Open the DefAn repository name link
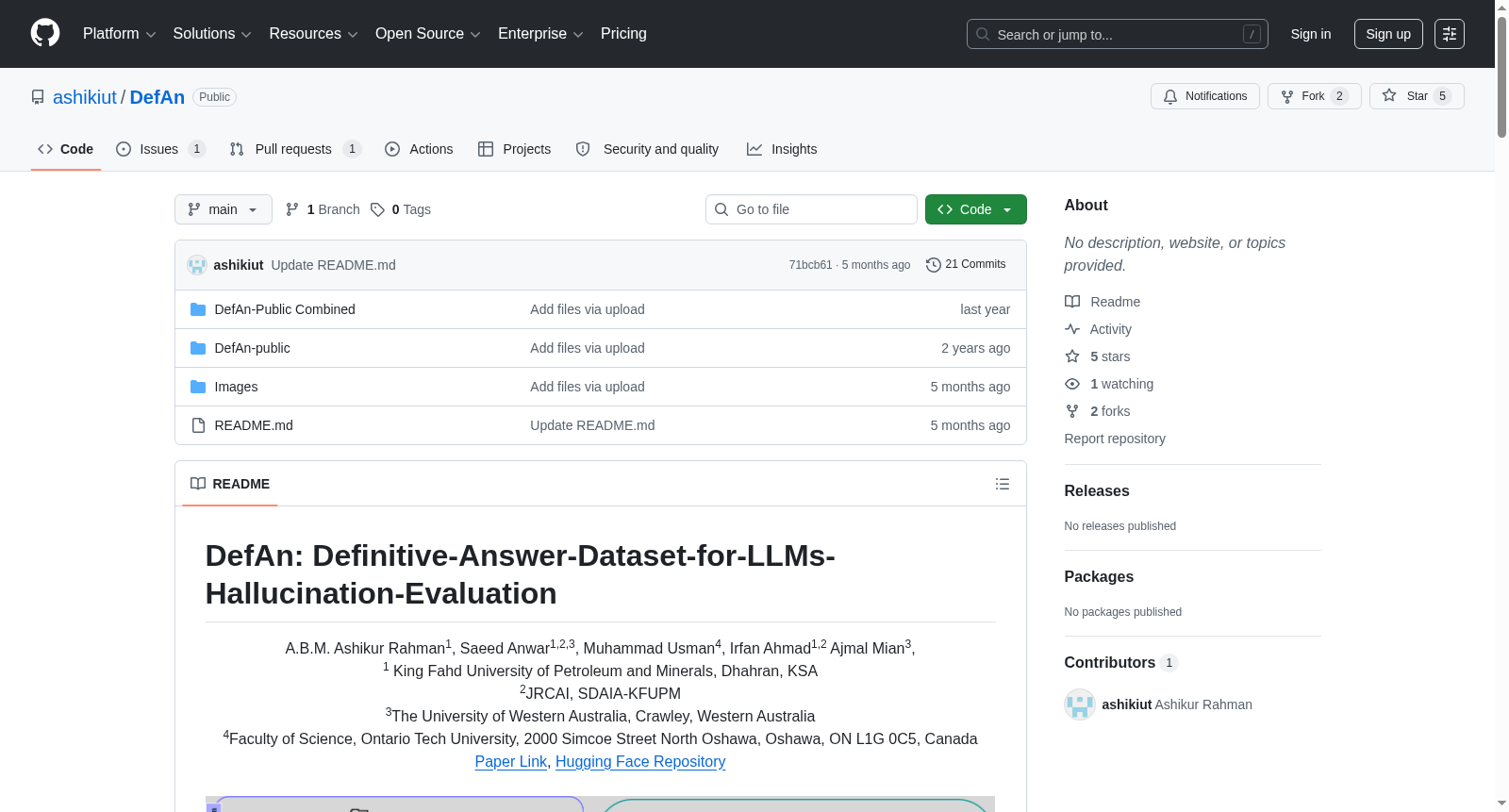Screen dimensions: 1509x812 158,97
